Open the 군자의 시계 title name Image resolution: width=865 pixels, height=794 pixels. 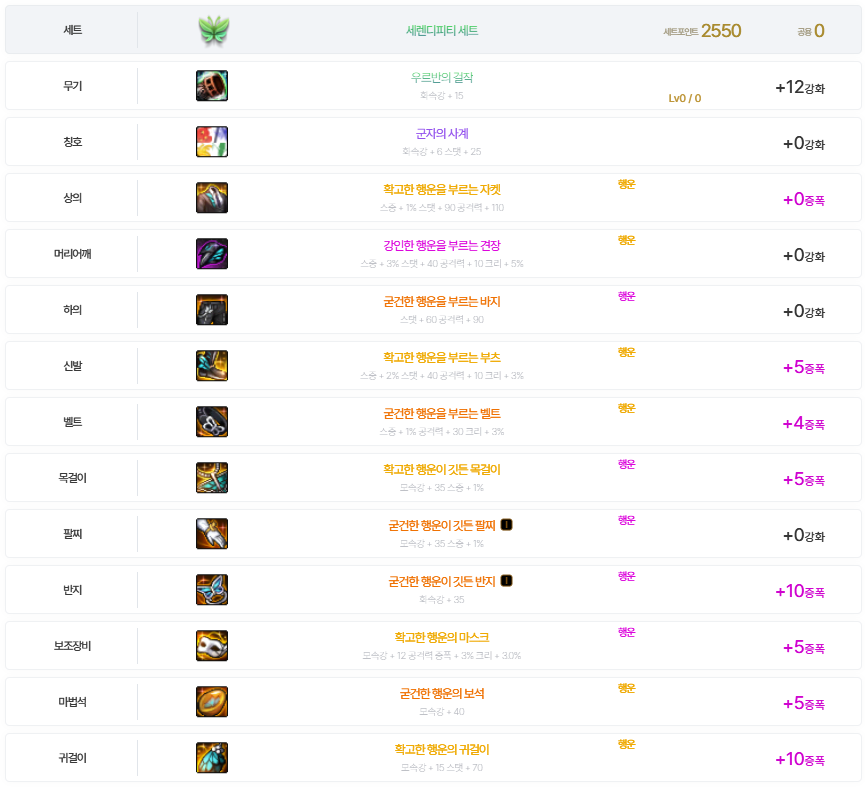click(x=442, y=133)
